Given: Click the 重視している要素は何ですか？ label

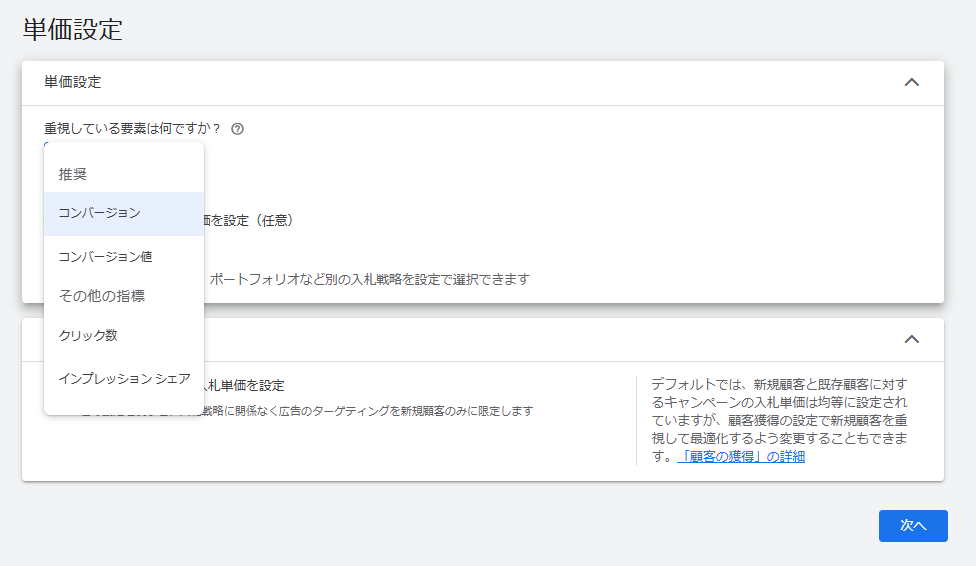Looking at the screenshot, I should pos(133,129).
